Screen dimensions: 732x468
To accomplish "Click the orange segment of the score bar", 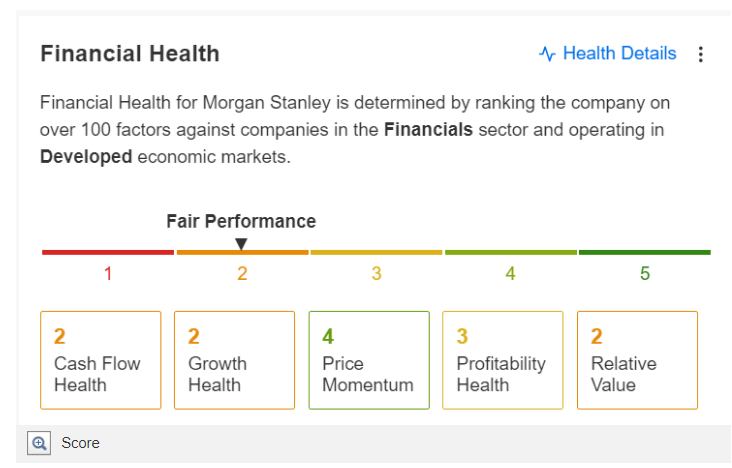I will (x=242, y=252).
